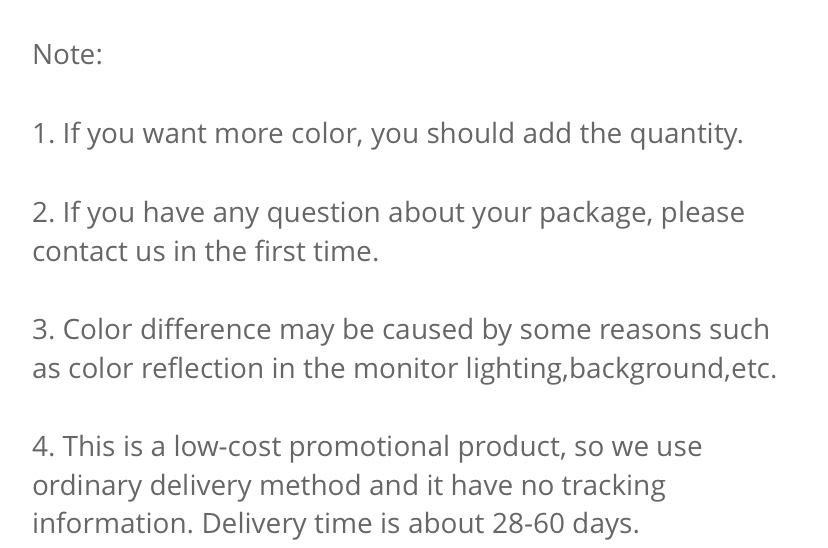The height and width of the screenshot is (548, 828).
Task: Click 'lighting,background,etc.' text
Action: (x=621, y=370)
